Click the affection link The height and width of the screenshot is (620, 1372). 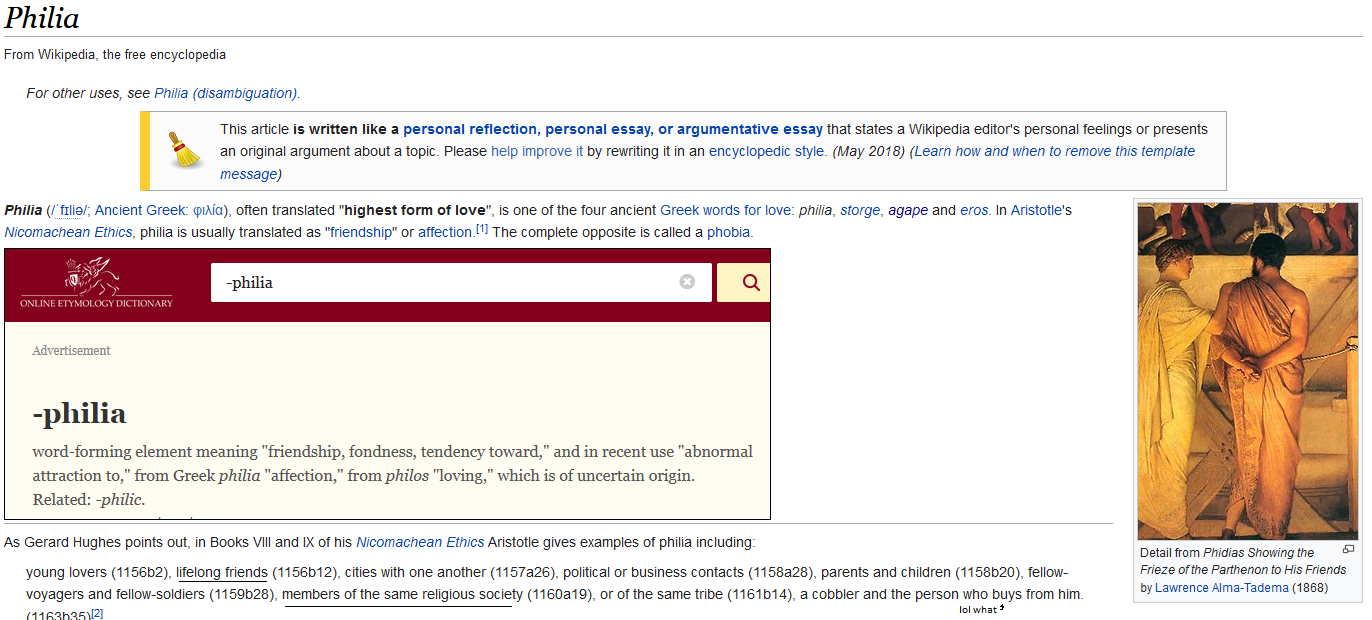pyautogui.click(x=445, y=232)
